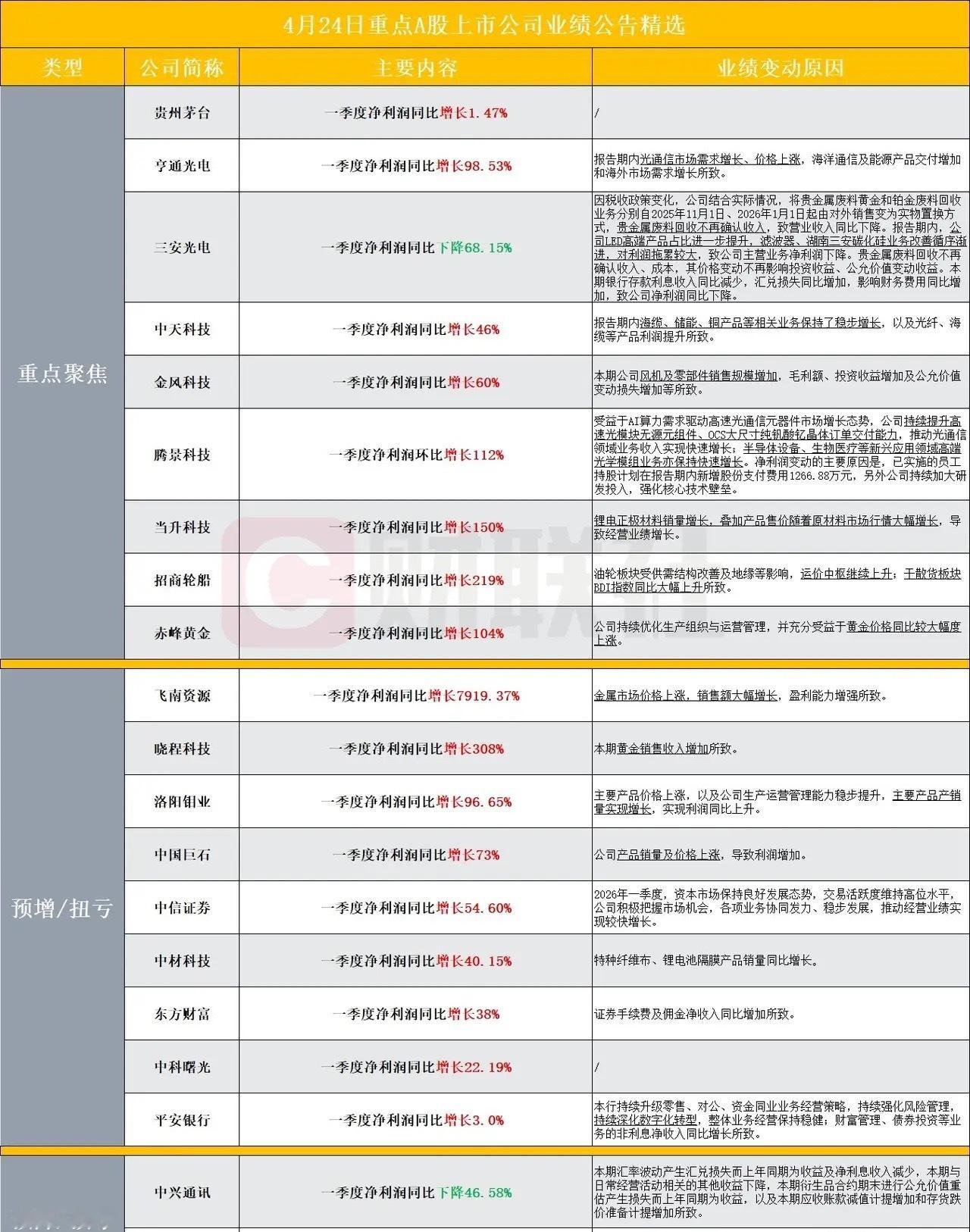Click the '类型' column header
The width and height of the screenshot is (970, 1232).
(x=62, y=67)
